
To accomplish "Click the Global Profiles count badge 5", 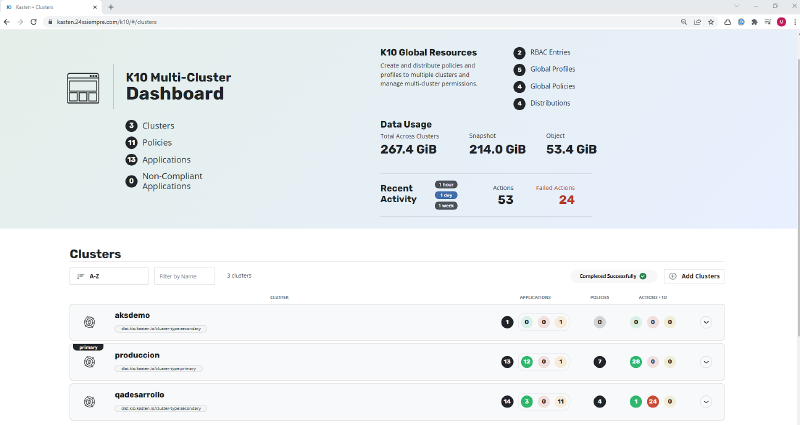I will pos(519,69).
